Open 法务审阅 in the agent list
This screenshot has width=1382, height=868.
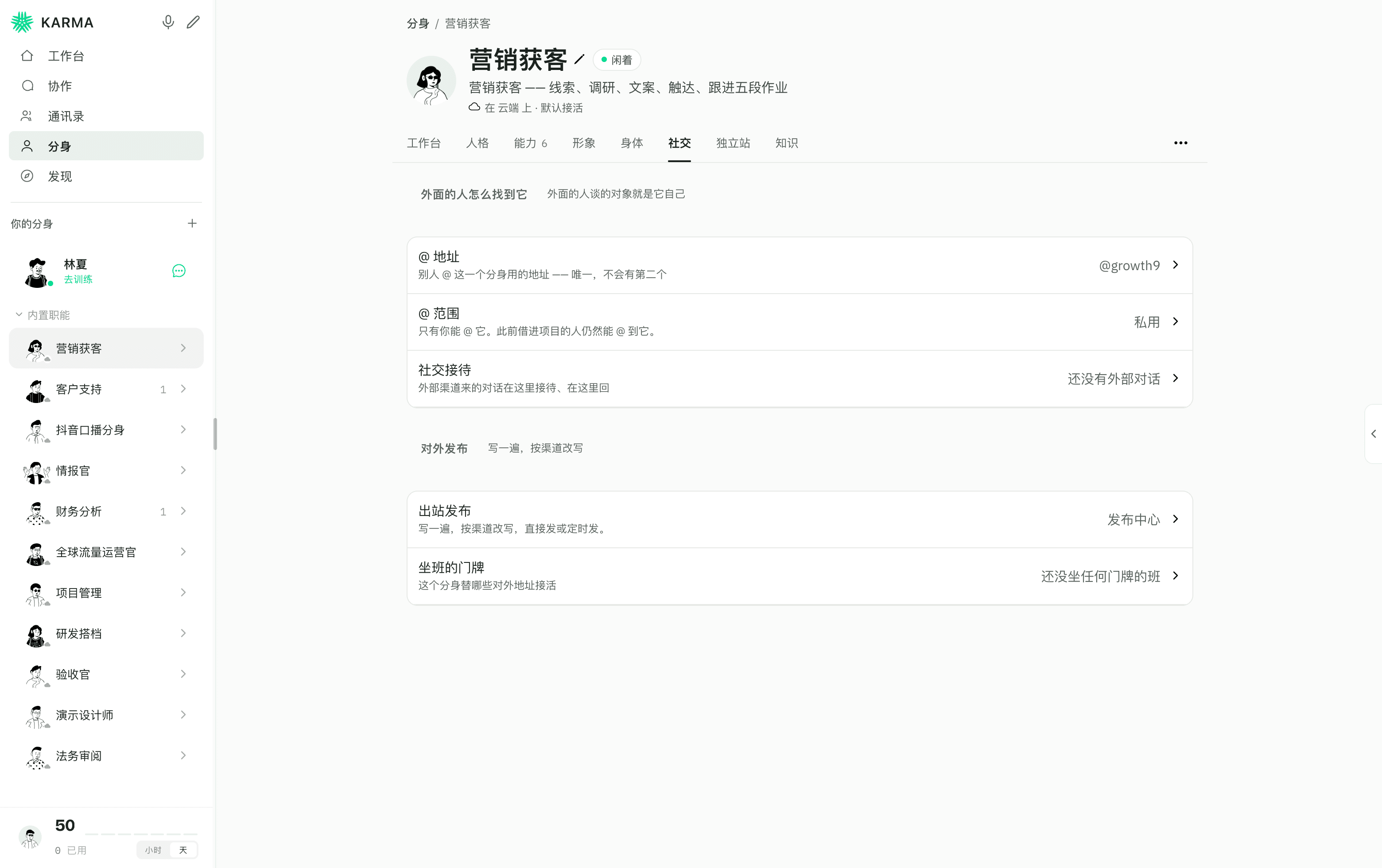pyautogui.click(x=106, y=756)
